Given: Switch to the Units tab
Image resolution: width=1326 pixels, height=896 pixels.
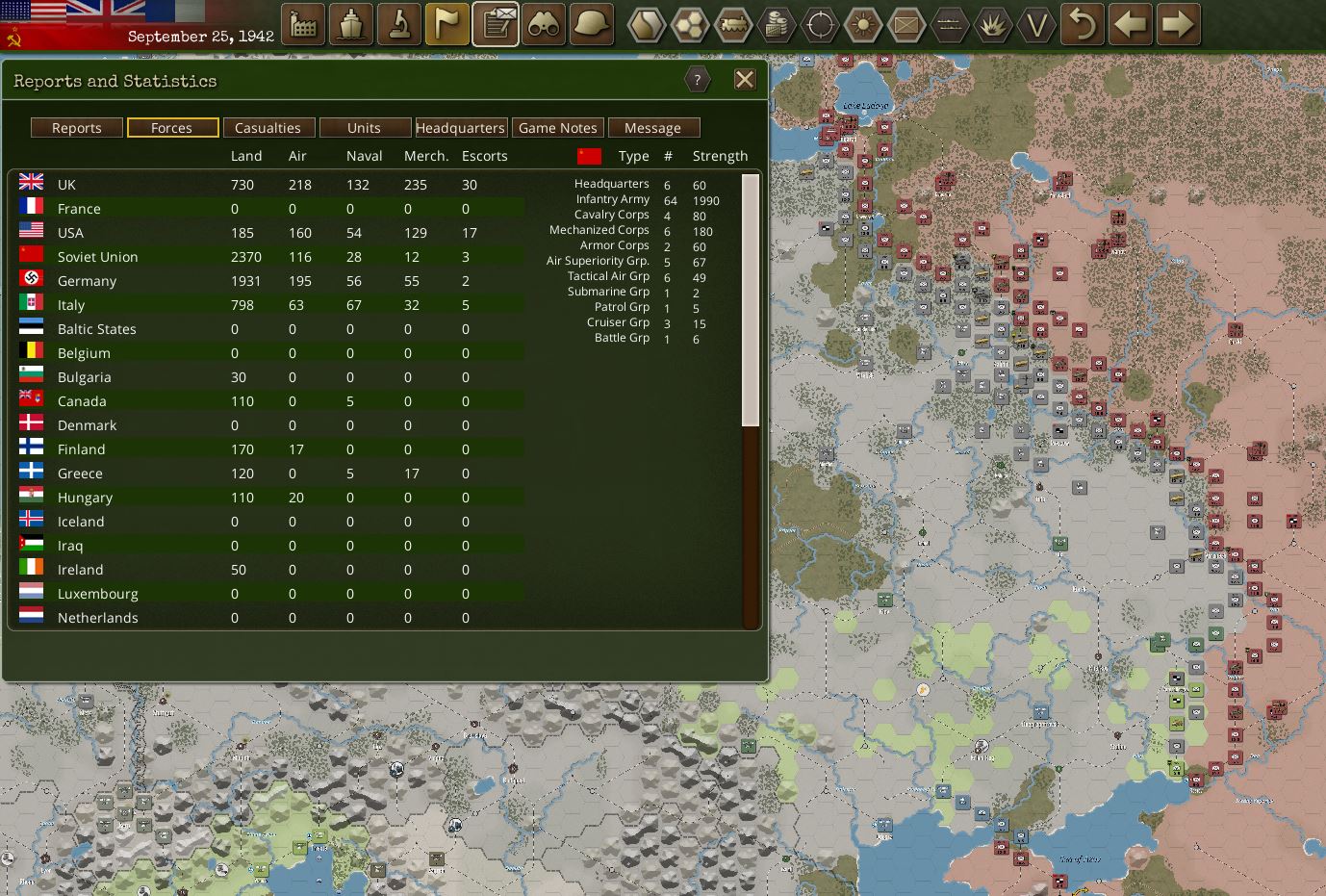Looking at the screenshot, I should 365,128.
